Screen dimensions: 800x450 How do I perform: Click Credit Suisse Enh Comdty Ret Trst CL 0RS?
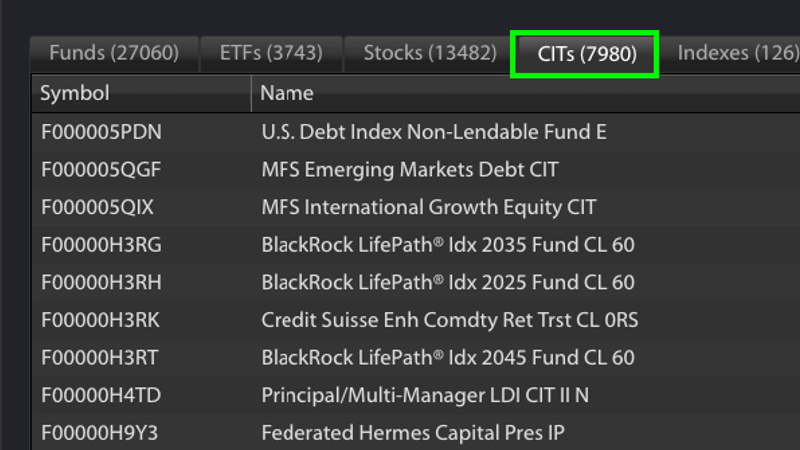[450, 320]
